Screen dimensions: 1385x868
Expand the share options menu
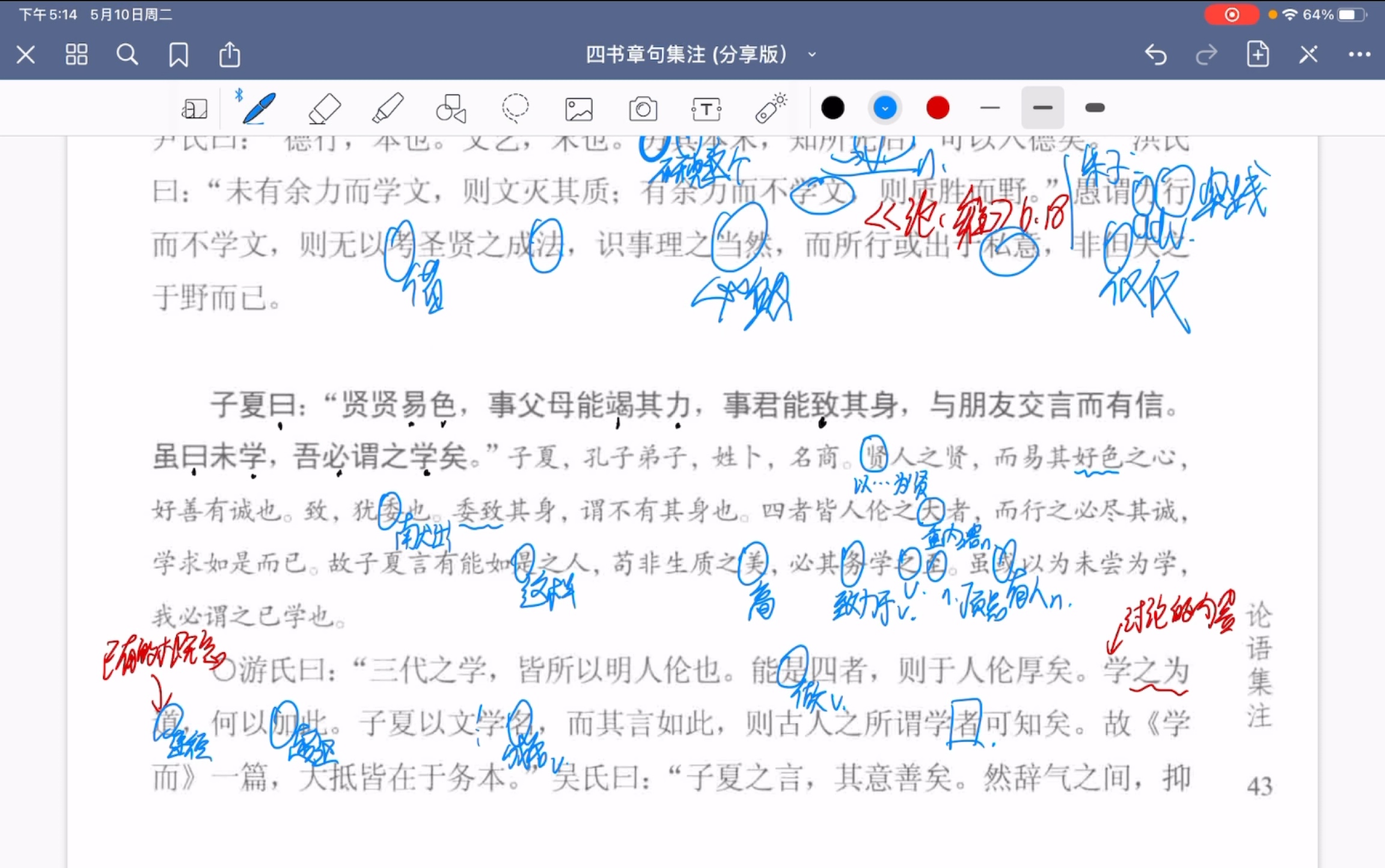click(231, 55)
